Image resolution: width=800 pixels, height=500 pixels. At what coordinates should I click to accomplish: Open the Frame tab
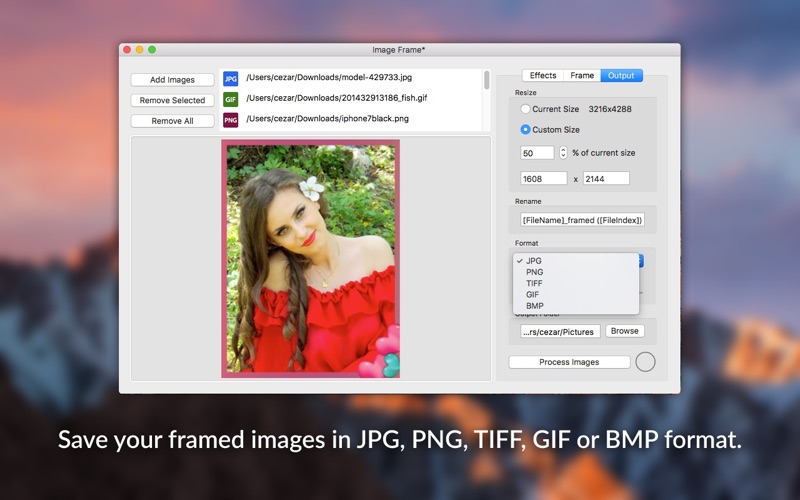tap(582, 76)
